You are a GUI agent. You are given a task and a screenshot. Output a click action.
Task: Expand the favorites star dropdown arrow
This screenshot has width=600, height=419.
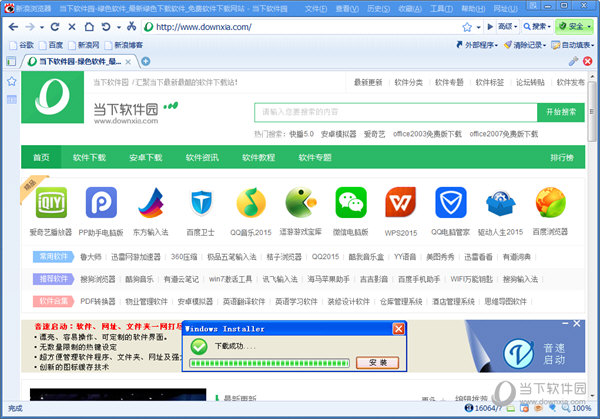pos(478,27)
